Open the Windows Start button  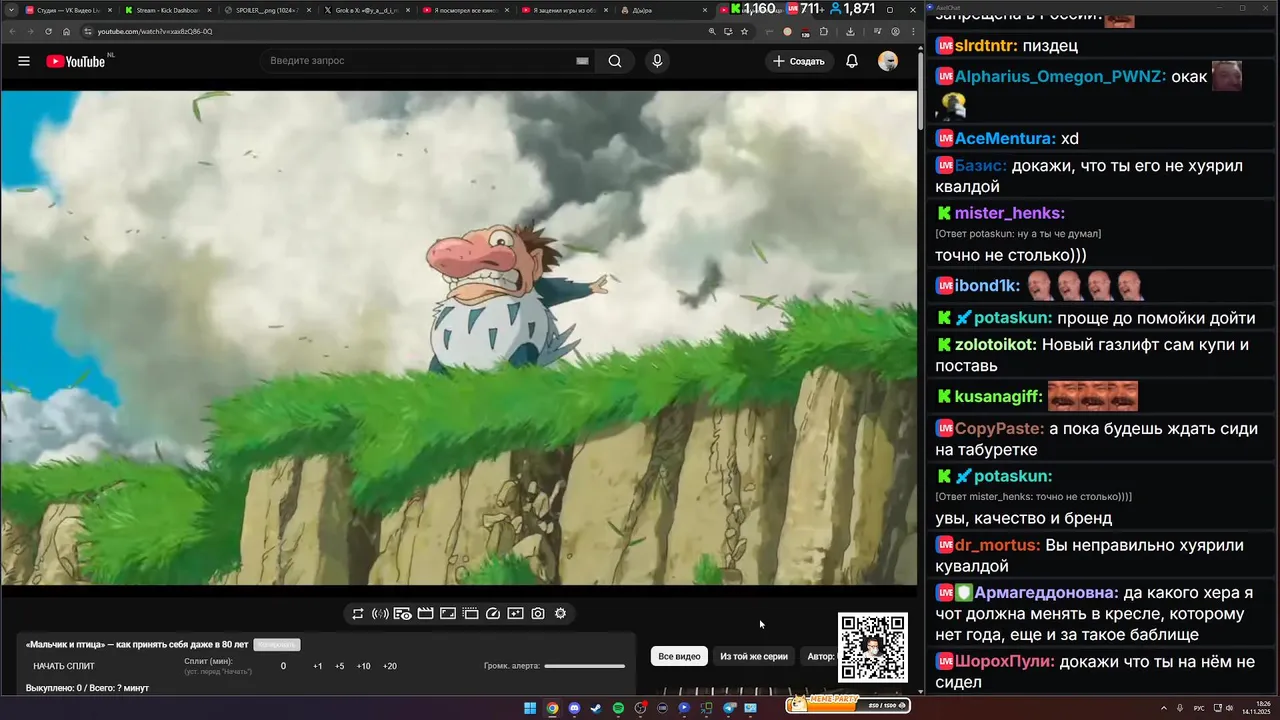[530, 708]
